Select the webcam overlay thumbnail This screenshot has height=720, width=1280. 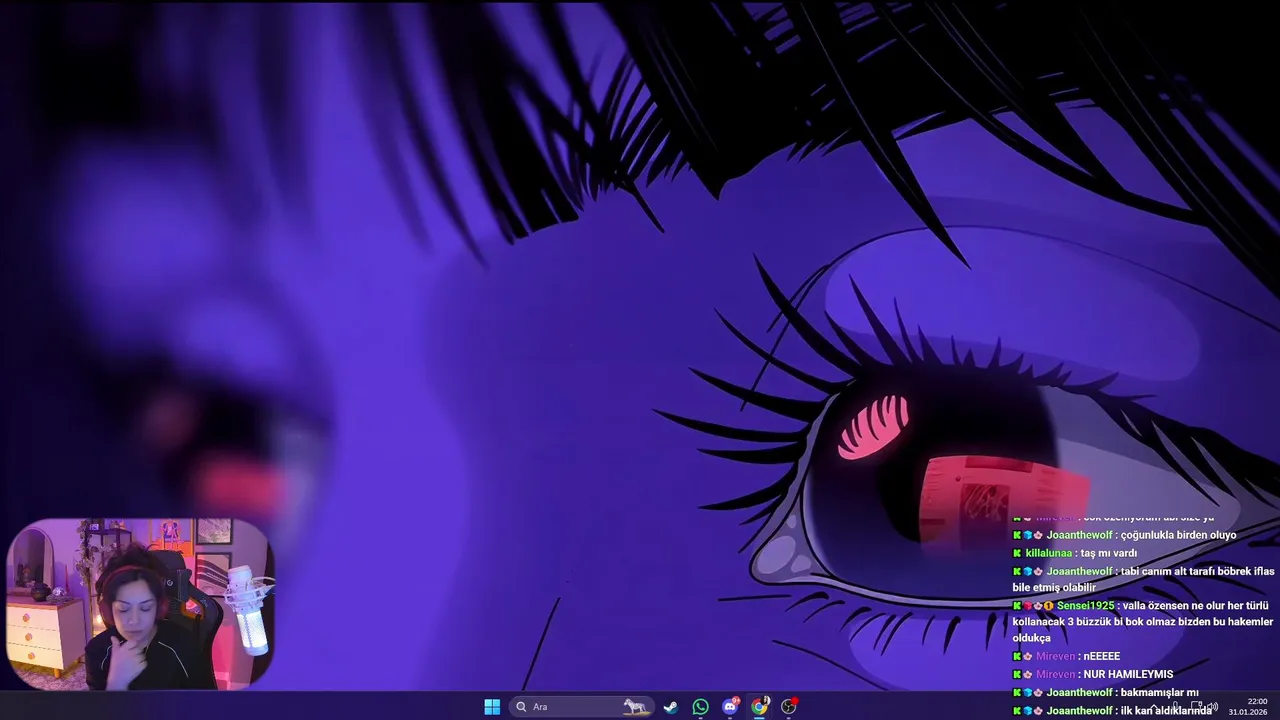tap(140, 604)
